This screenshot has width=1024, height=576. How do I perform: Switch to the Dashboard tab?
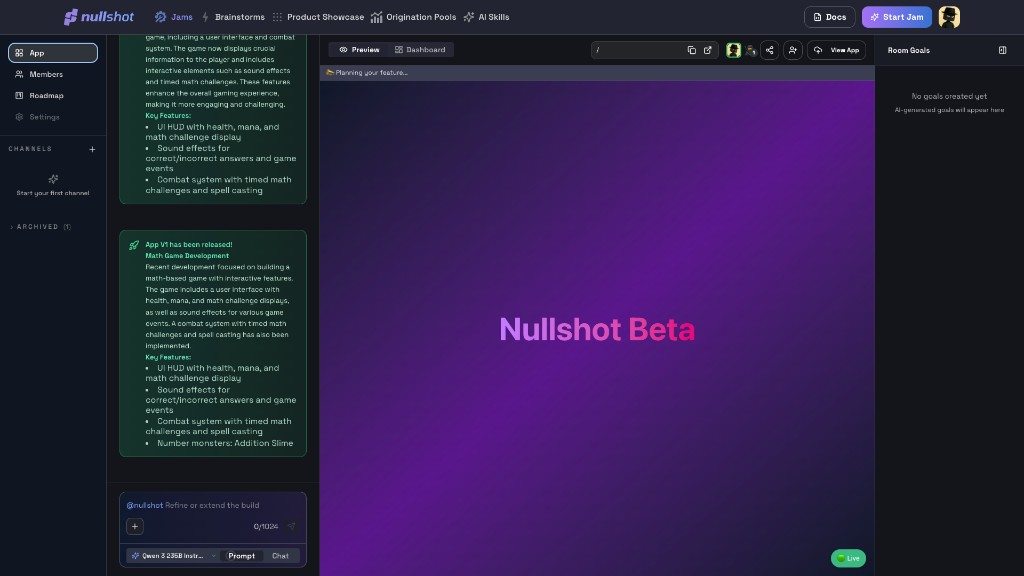click(420, 50)
